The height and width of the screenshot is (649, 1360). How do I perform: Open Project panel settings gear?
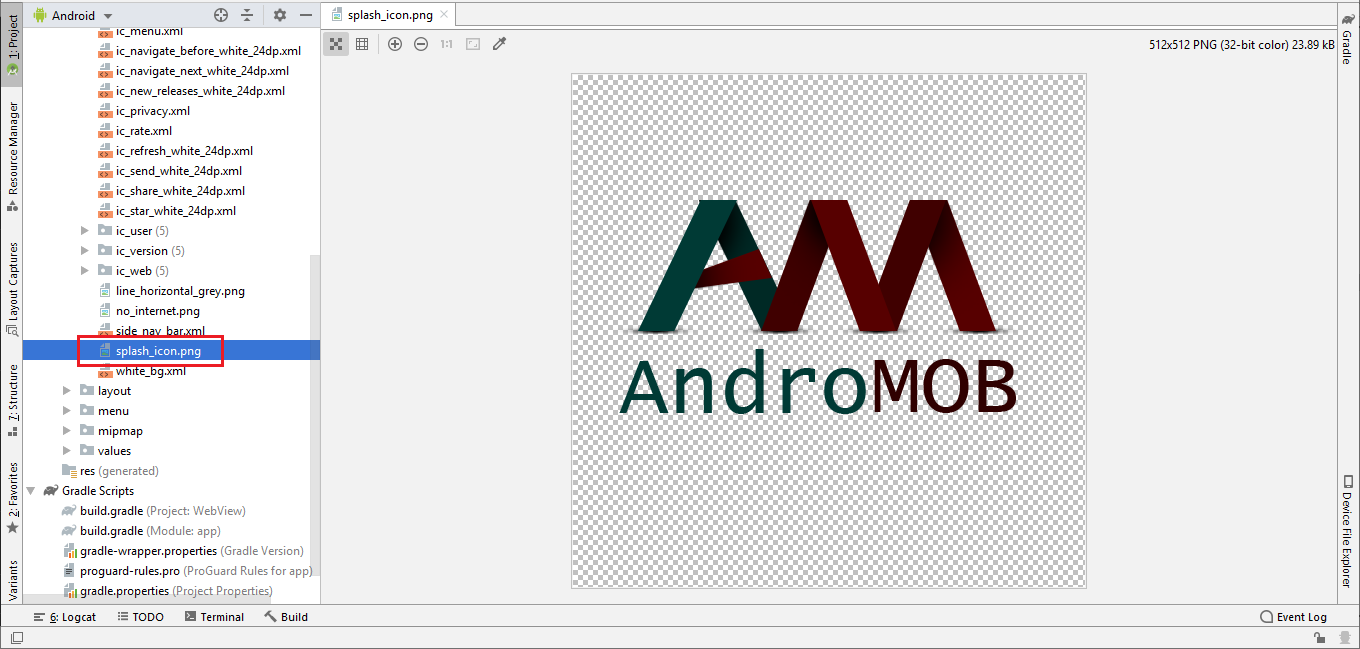[x=280, y=15]
